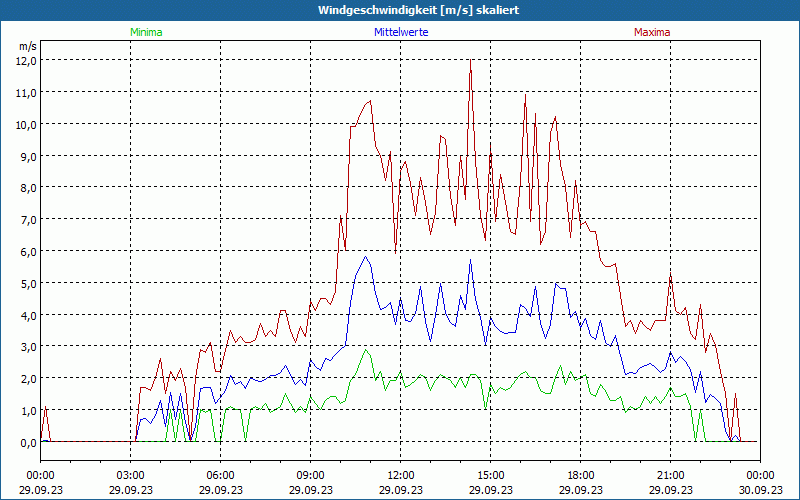Click the 0,0 y-axis value

tap(30, 443)
